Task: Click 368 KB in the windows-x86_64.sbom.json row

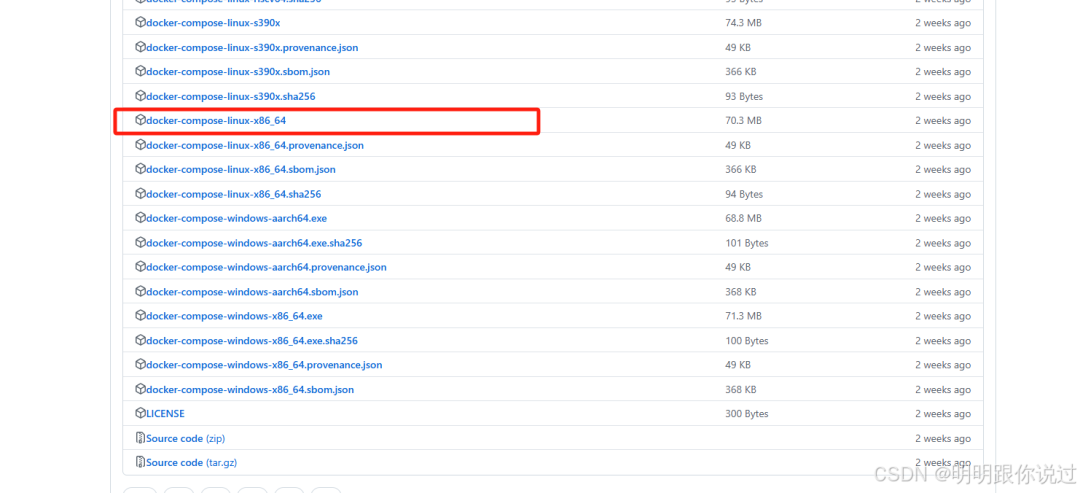Action: pyautogui.click(x=740, y=390)
